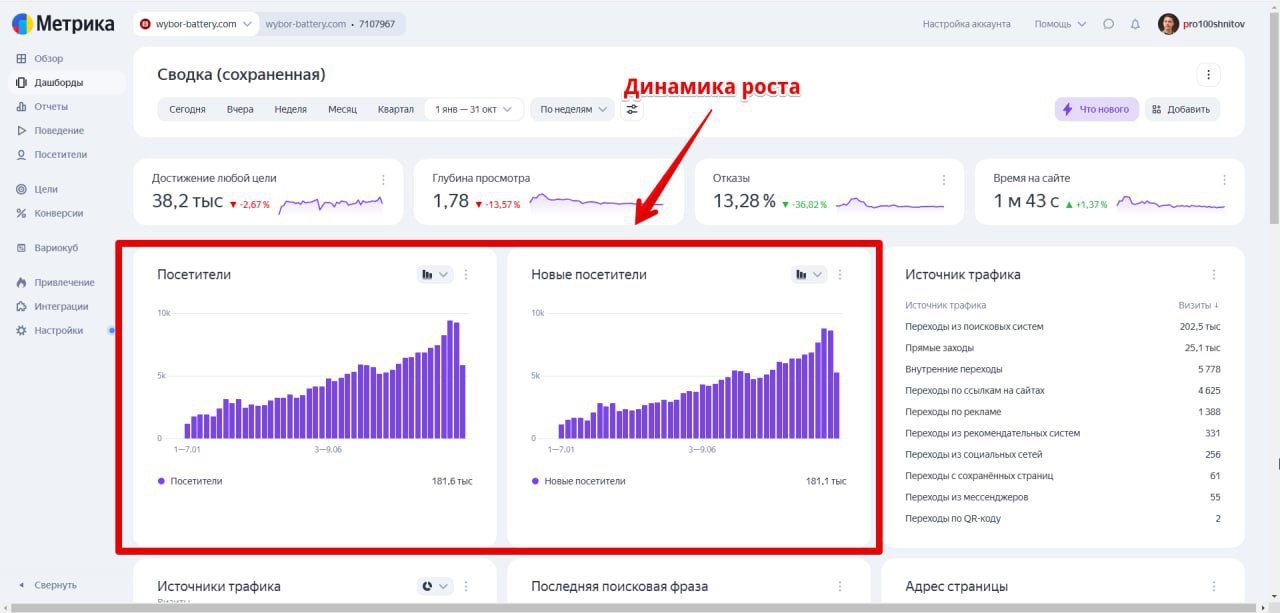This screenshot has width=1280, height=613.
Task: Click Переходы по ссылкам на сайтах row
Action: tap(1062, 390)
